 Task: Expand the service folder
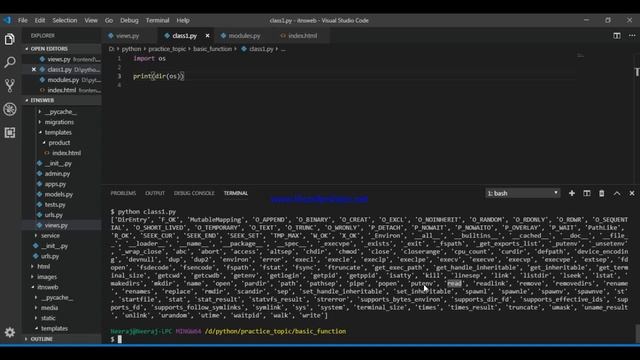pos(50,236)
